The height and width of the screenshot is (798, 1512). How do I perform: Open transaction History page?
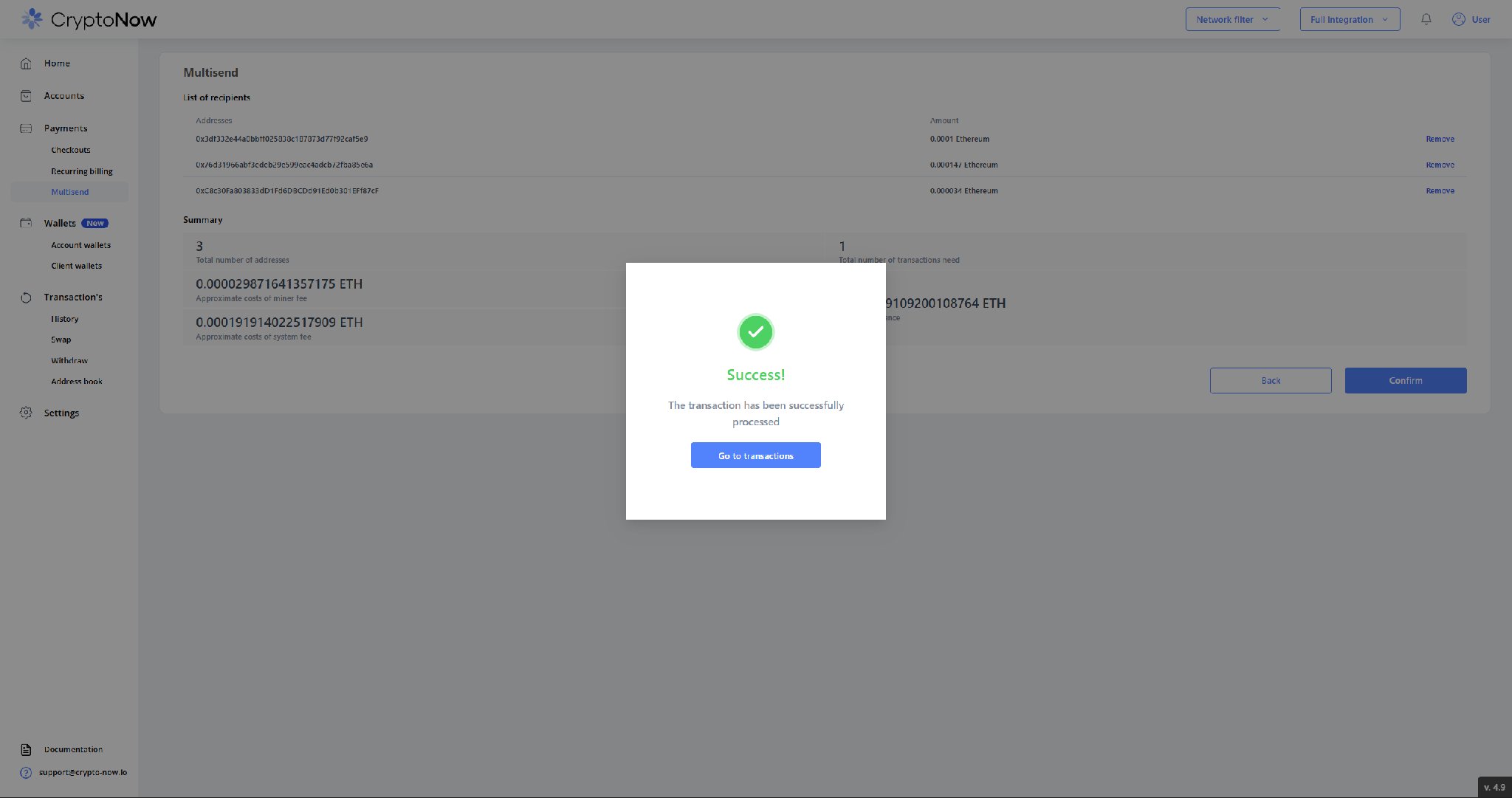(x=65, y=319)
